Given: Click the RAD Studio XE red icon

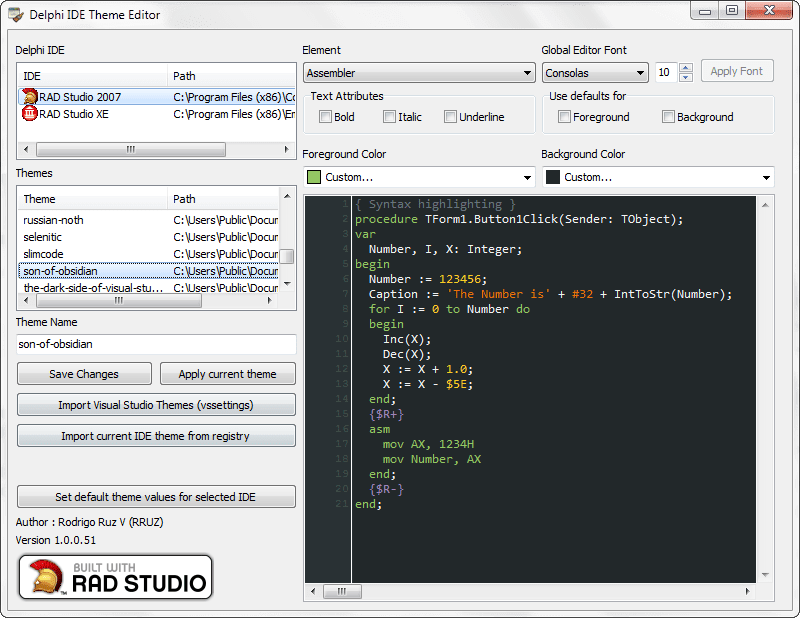Looking at the screenshot, I should [30, 114].
